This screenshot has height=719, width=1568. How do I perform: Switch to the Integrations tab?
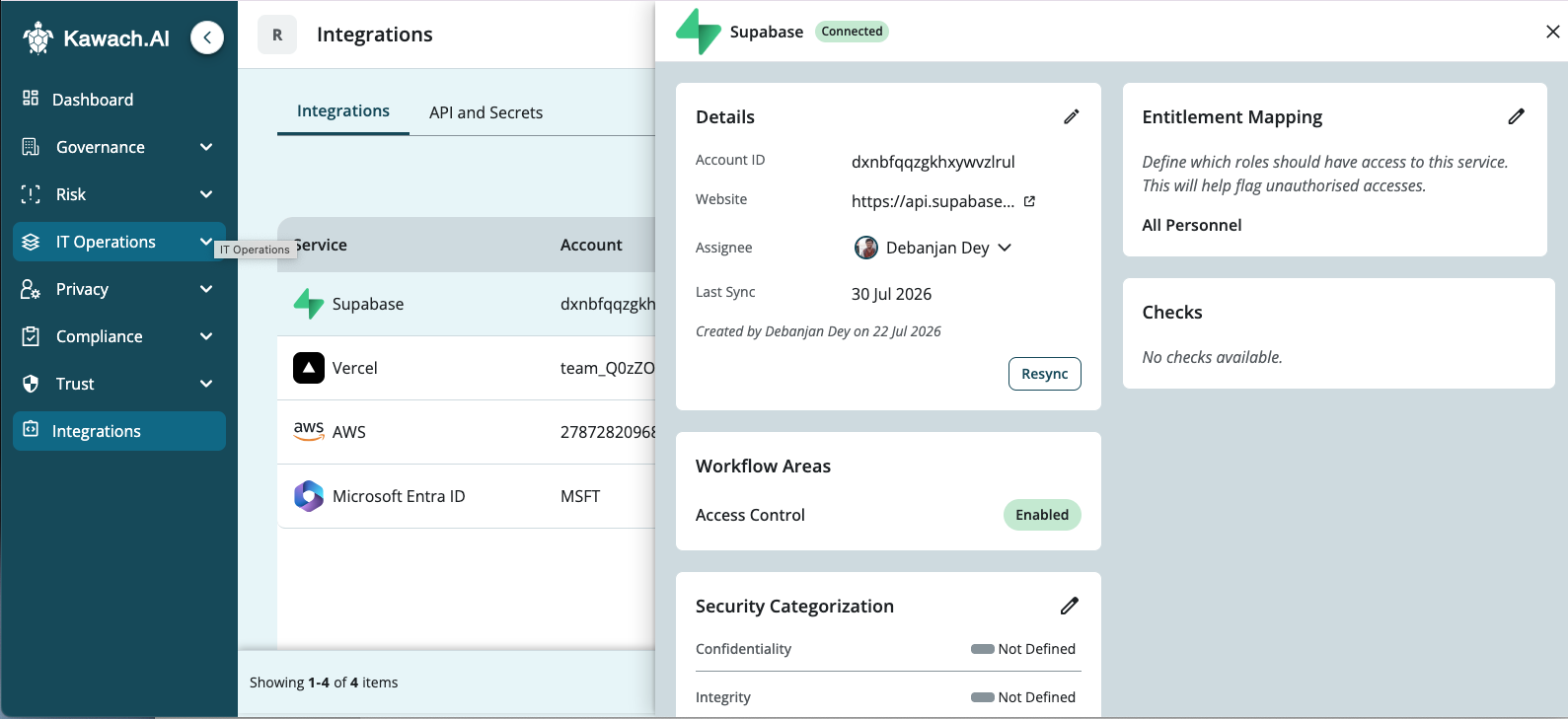tap(343, 111)
